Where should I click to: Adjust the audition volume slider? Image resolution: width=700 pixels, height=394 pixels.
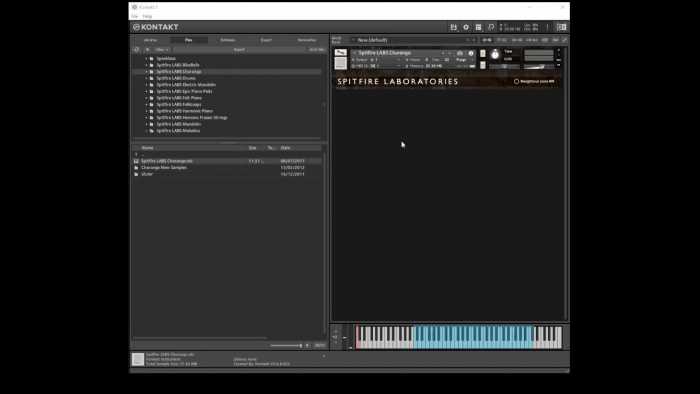286,345
